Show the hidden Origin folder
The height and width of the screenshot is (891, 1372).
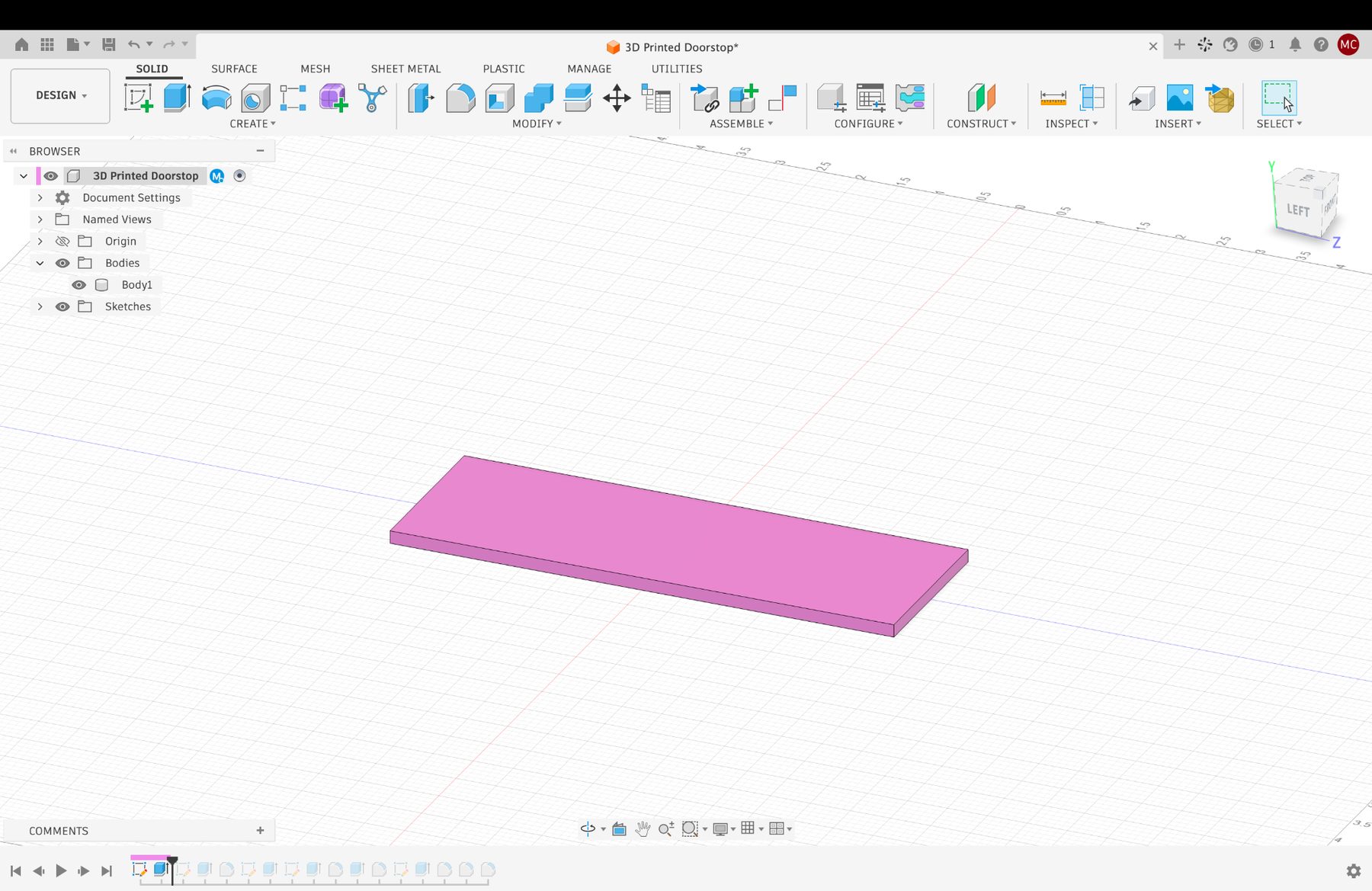[x=63, y=242]
